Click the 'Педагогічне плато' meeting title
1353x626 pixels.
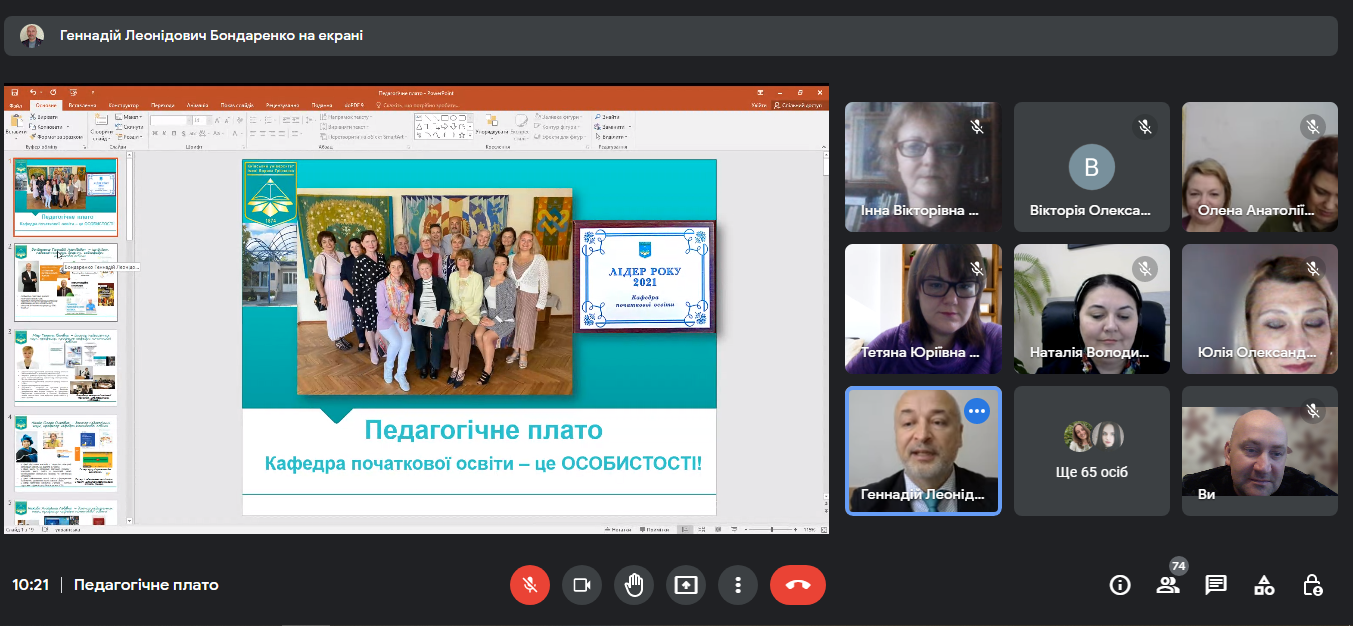click(146, 585)
